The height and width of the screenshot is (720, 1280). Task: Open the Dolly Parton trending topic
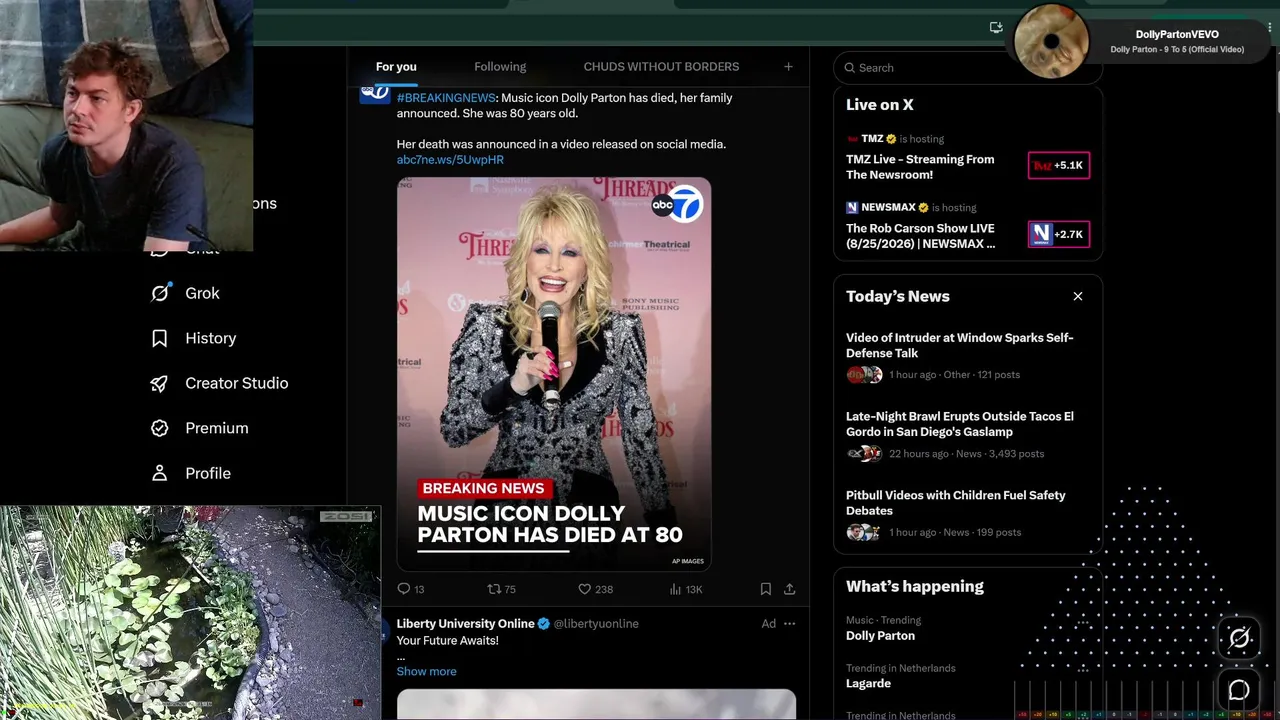[x=880, y=636]
